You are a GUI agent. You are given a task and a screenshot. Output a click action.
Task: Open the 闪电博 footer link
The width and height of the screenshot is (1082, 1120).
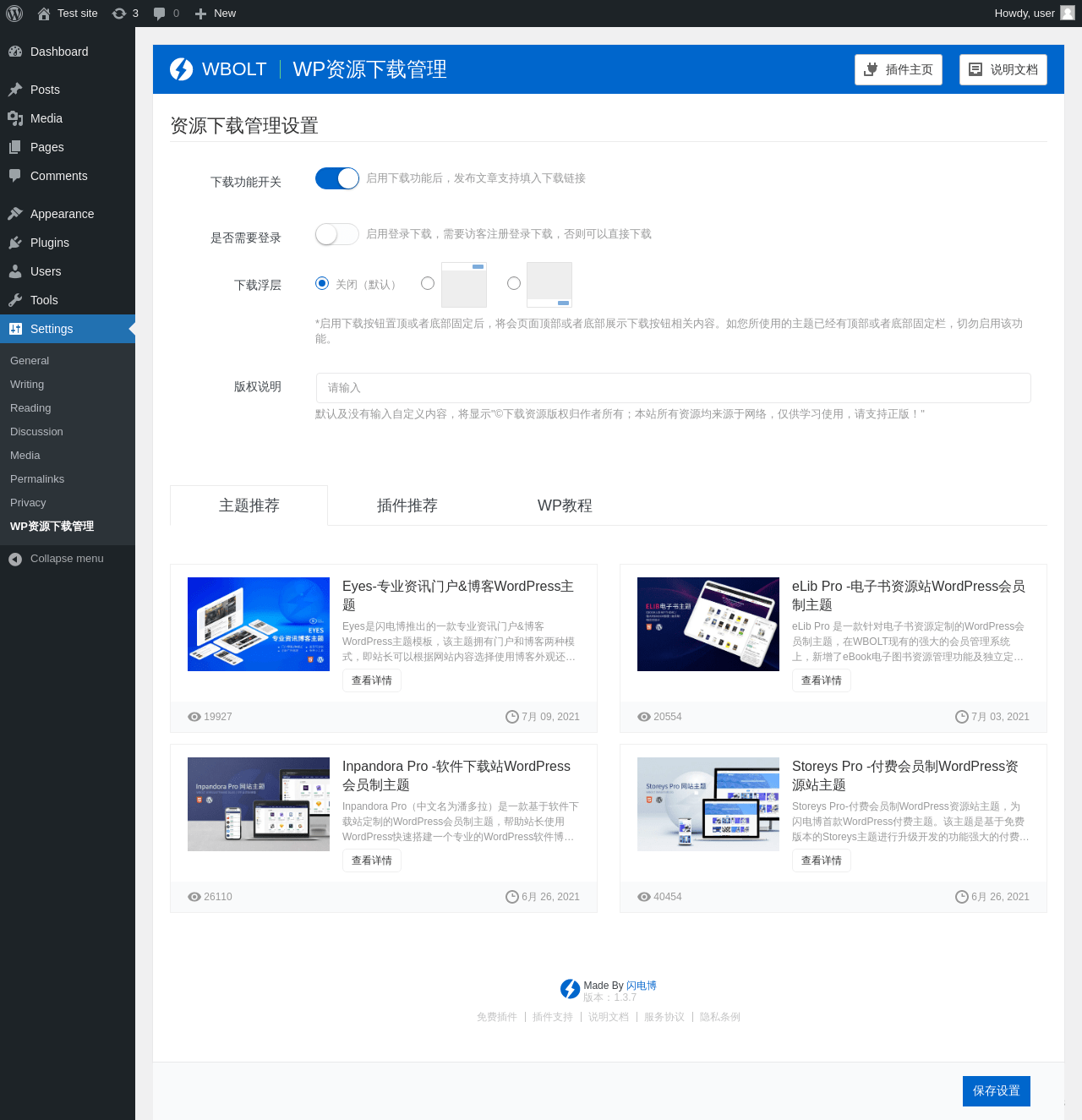tap(642, 986)
